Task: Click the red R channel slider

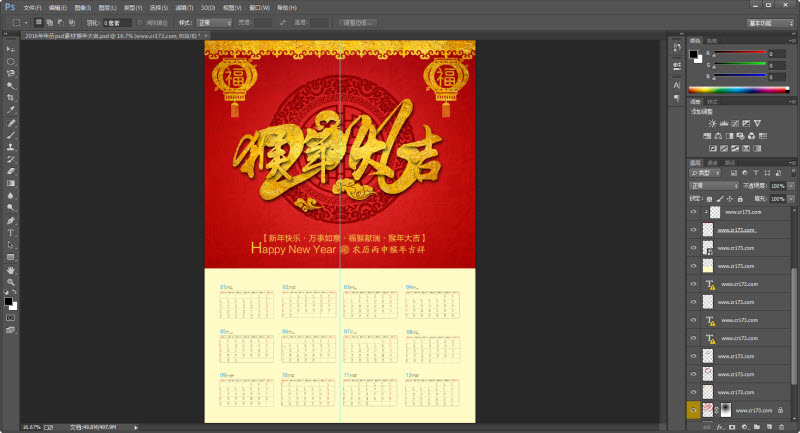Action: 739,53
